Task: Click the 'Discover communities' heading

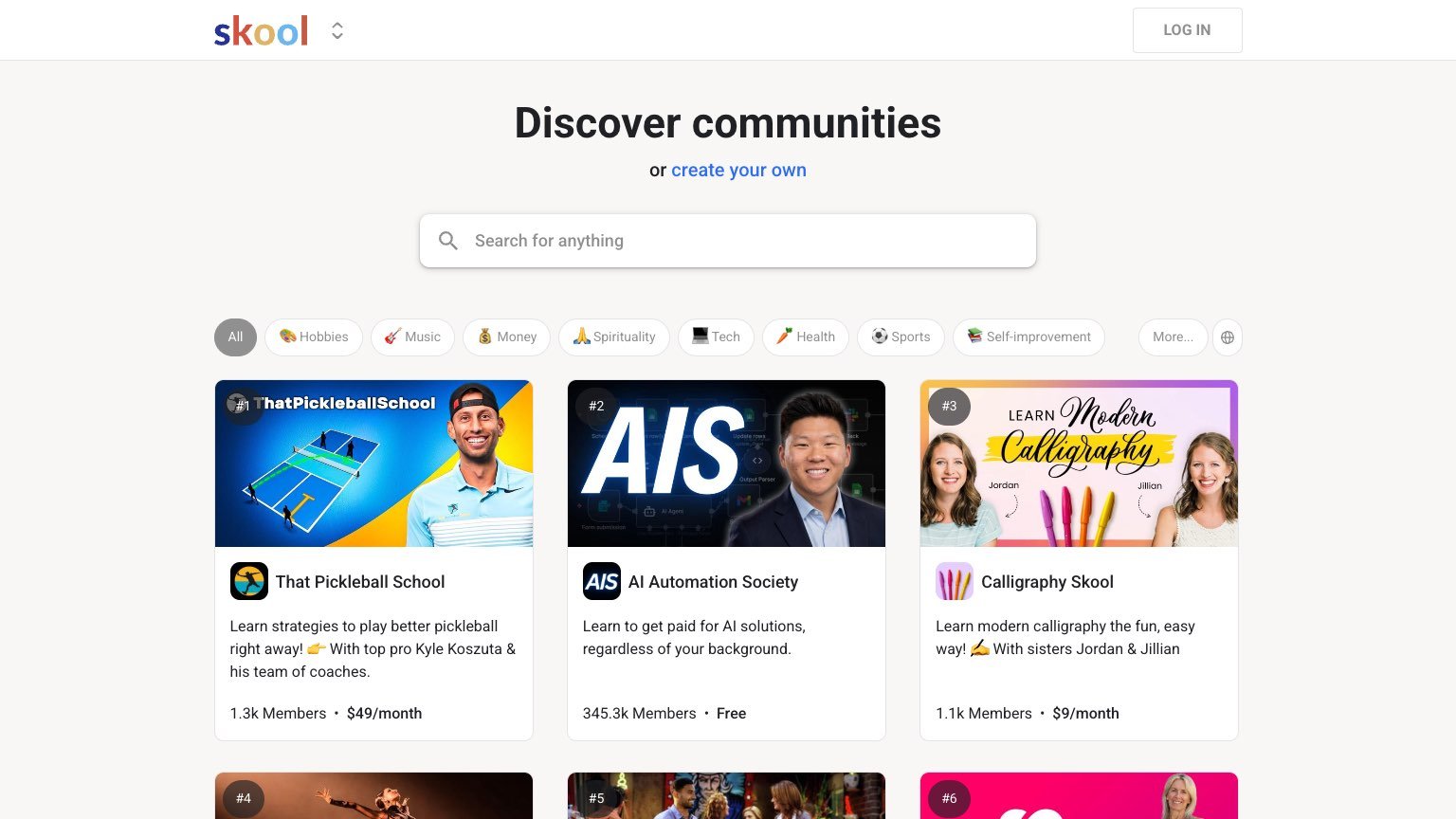Action: (728, 123)
